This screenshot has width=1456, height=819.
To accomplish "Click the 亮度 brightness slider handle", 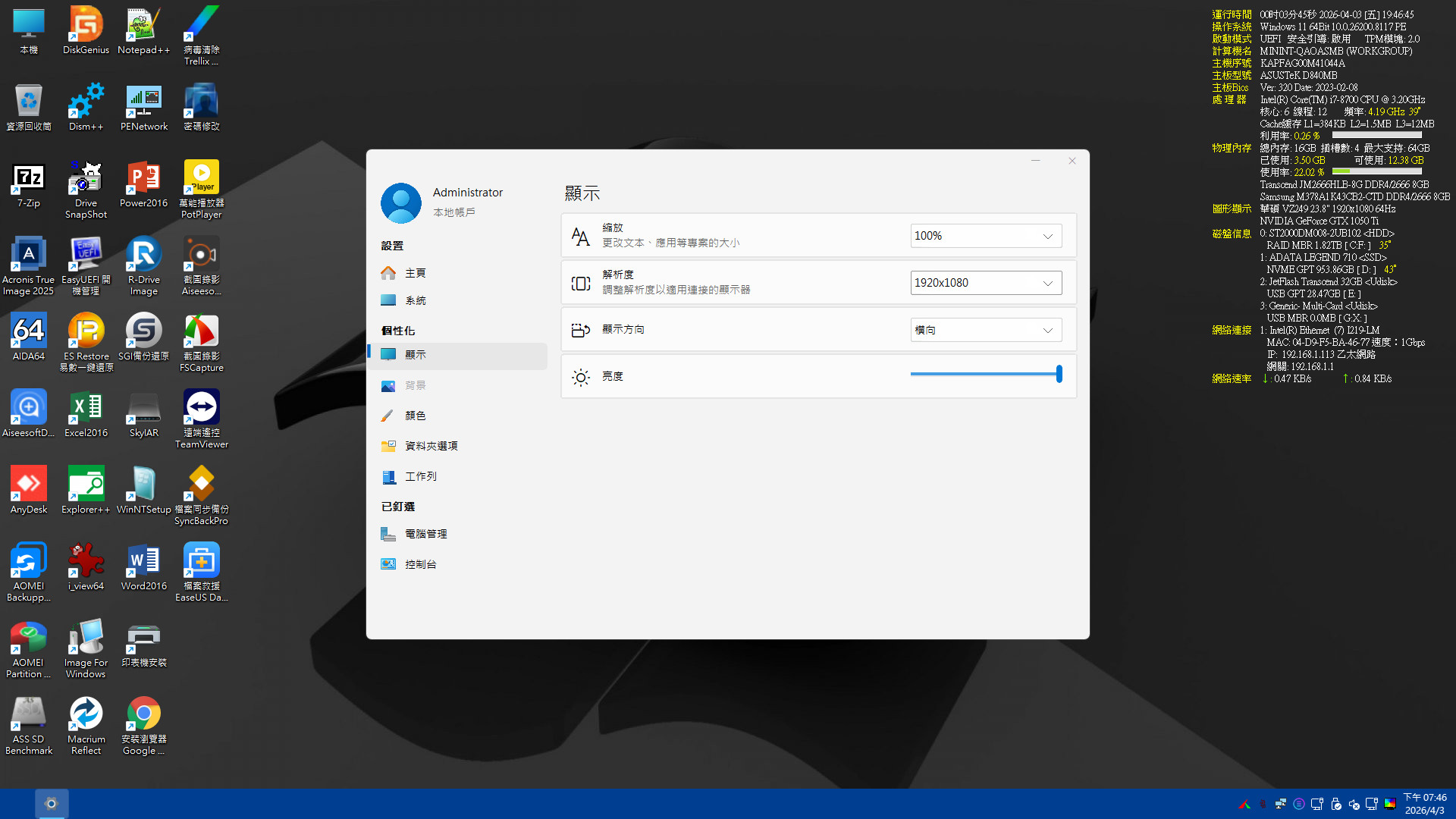I will click(1059, 374).
